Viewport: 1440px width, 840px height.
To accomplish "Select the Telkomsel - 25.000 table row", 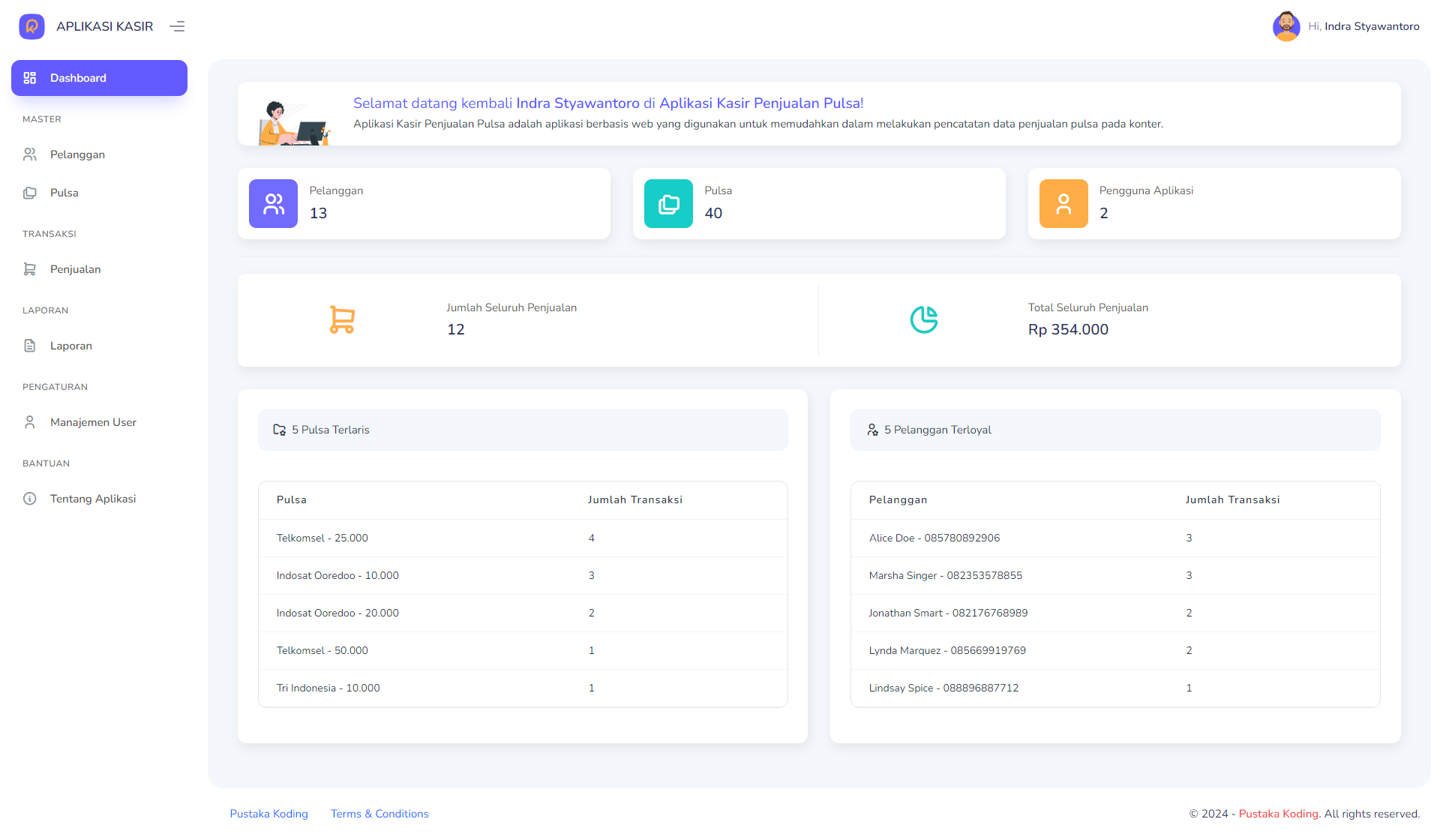I will click(x=523, y=538).
